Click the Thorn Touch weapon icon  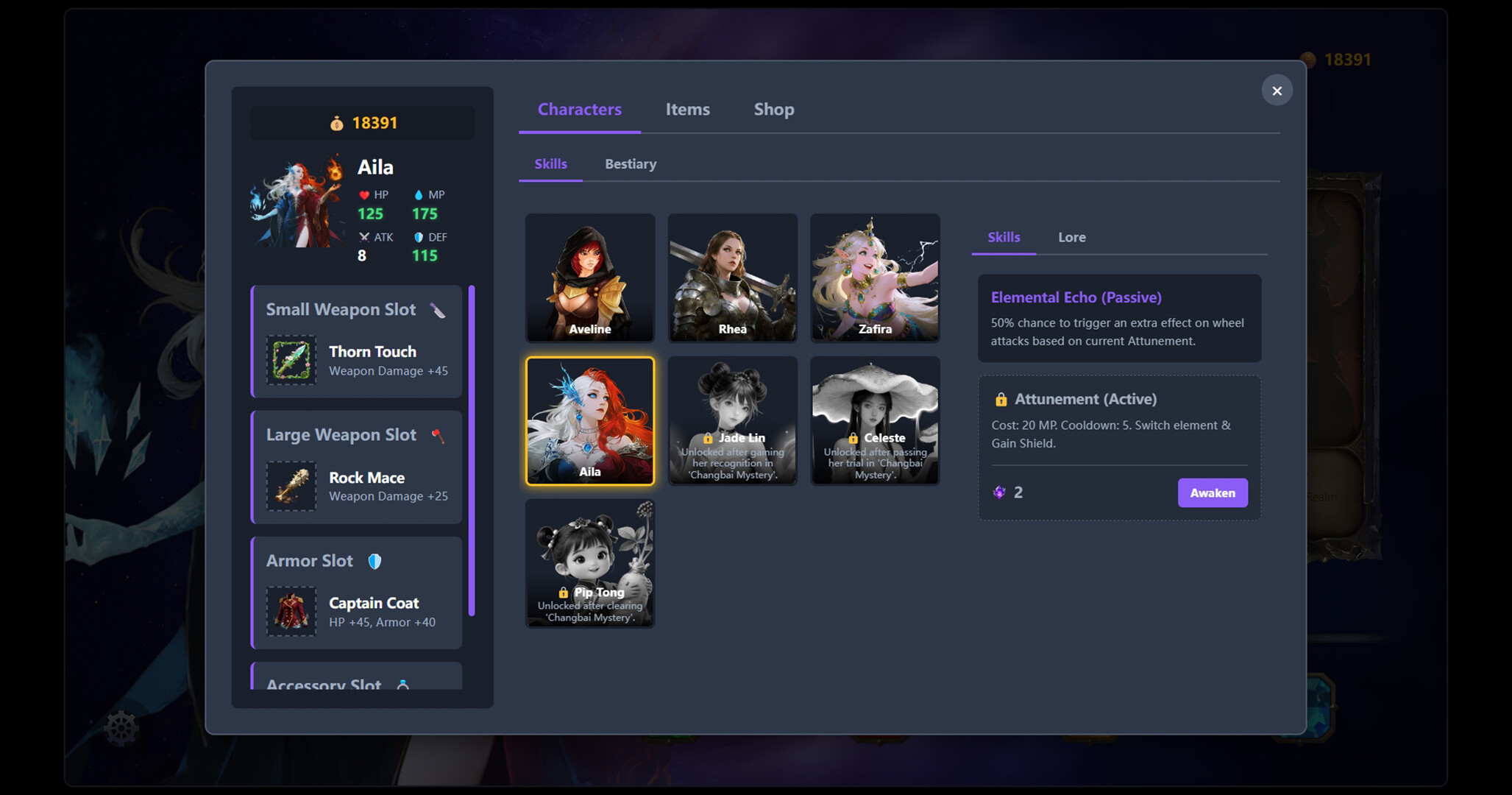click(x=291, y=360)
